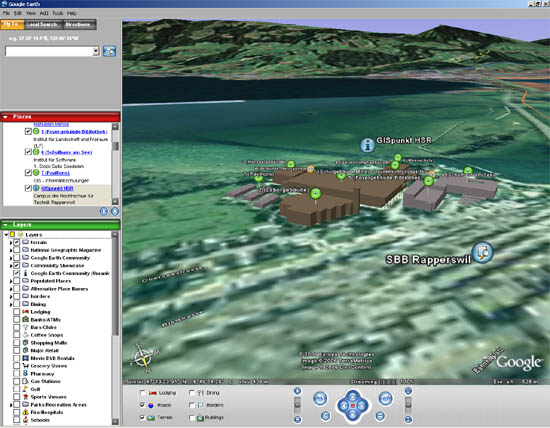This screenshot has height=428, width=550.
Task: Click the search go button beside the Fly To field
Action: click(x=109, y=51)
